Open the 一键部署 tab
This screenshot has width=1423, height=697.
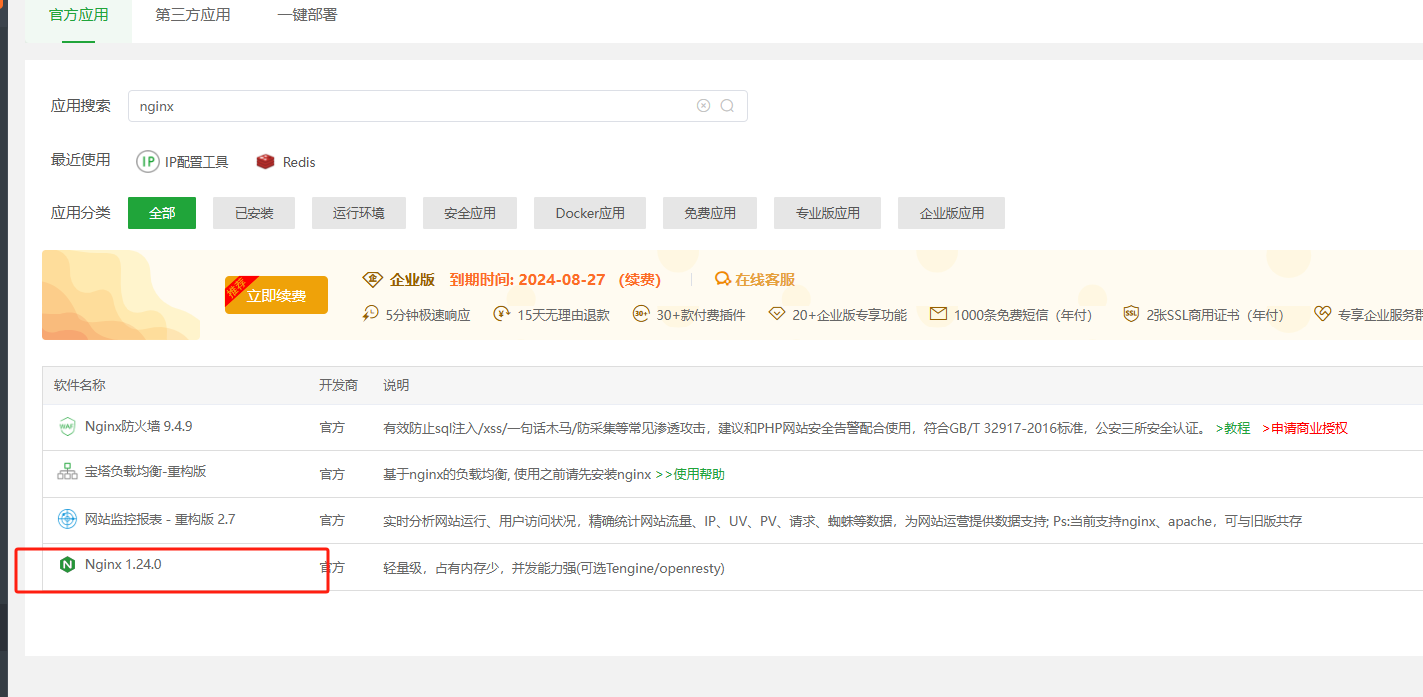(x=307, y=15)
